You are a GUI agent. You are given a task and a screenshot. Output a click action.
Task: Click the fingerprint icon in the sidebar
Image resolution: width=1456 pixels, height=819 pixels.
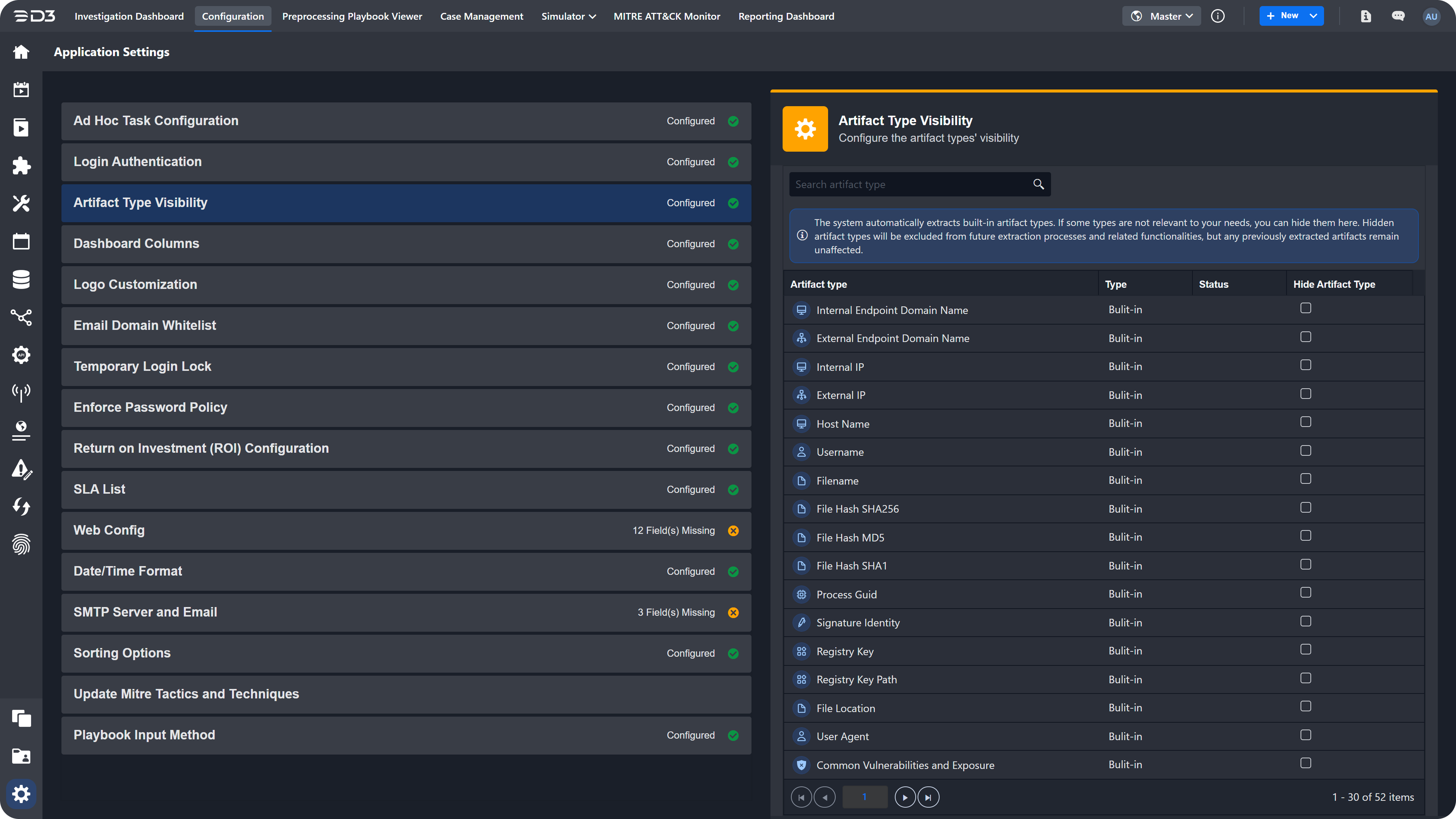pyautogui.click(x=21, y=544)
